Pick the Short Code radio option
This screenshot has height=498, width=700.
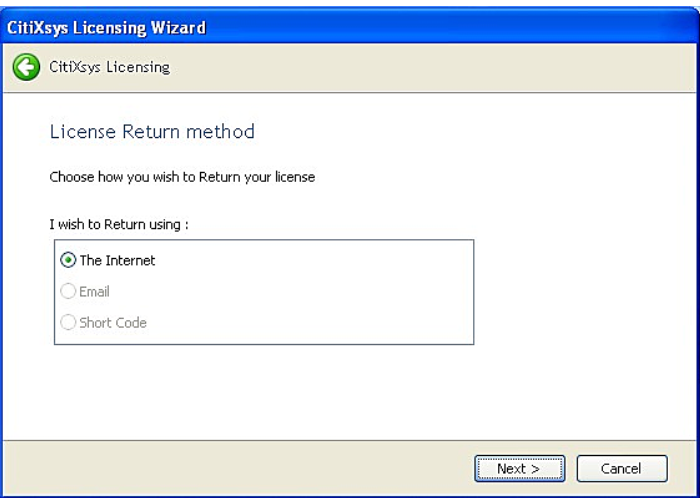tap(68, 322)
